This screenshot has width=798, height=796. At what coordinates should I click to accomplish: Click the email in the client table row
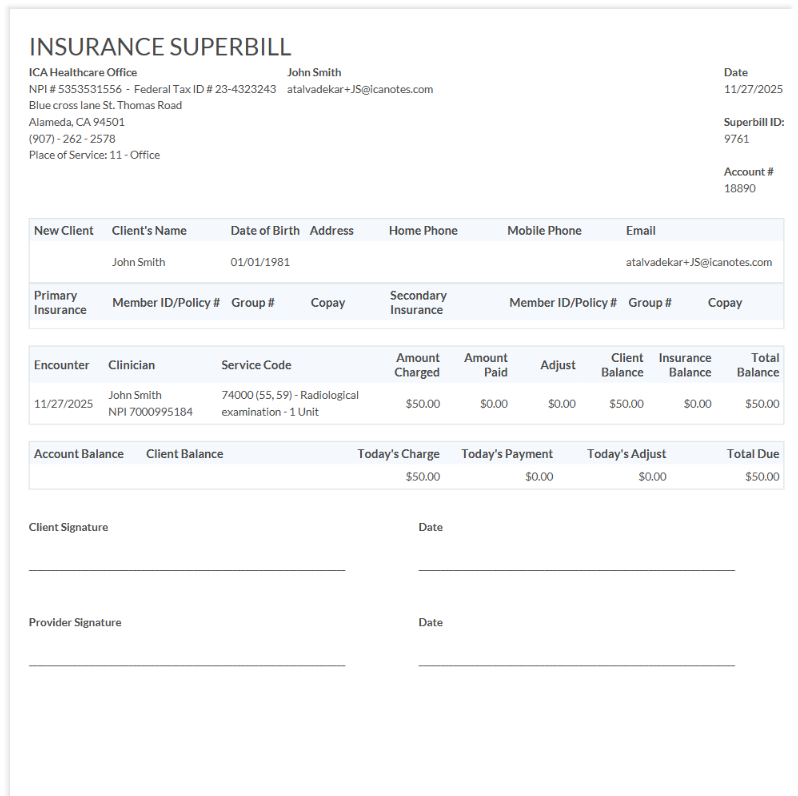[698, 262]
